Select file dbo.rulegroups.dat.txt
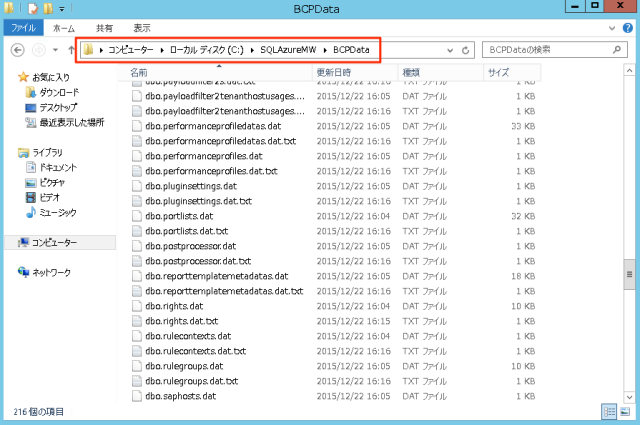The image size is (640, 425). pos(191,381)
